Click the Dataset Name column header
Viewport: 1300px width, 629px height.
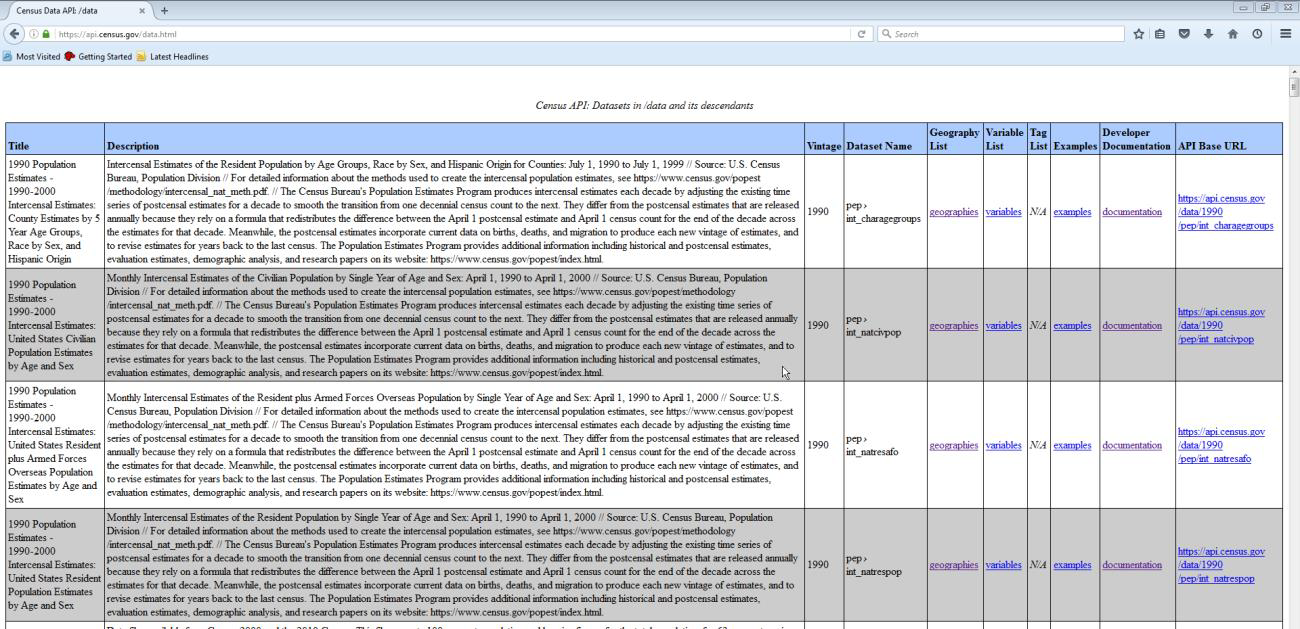pos(885,138)
